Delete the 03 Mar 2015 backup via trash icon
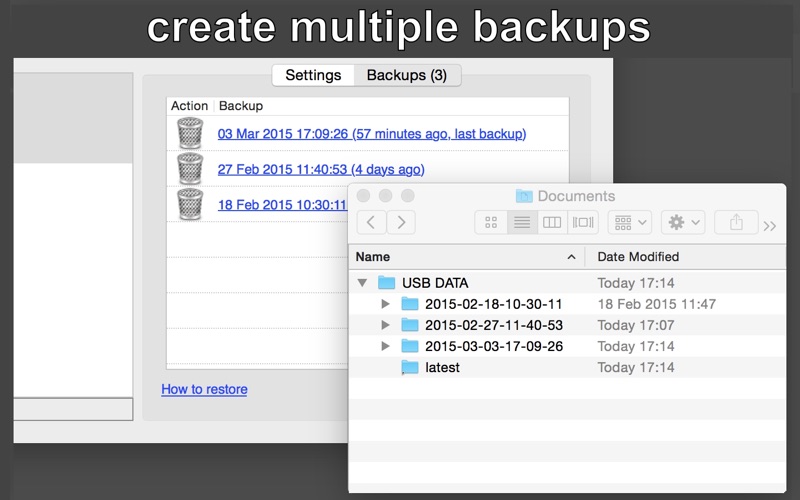The image size is (800, 500). point(190,133)
